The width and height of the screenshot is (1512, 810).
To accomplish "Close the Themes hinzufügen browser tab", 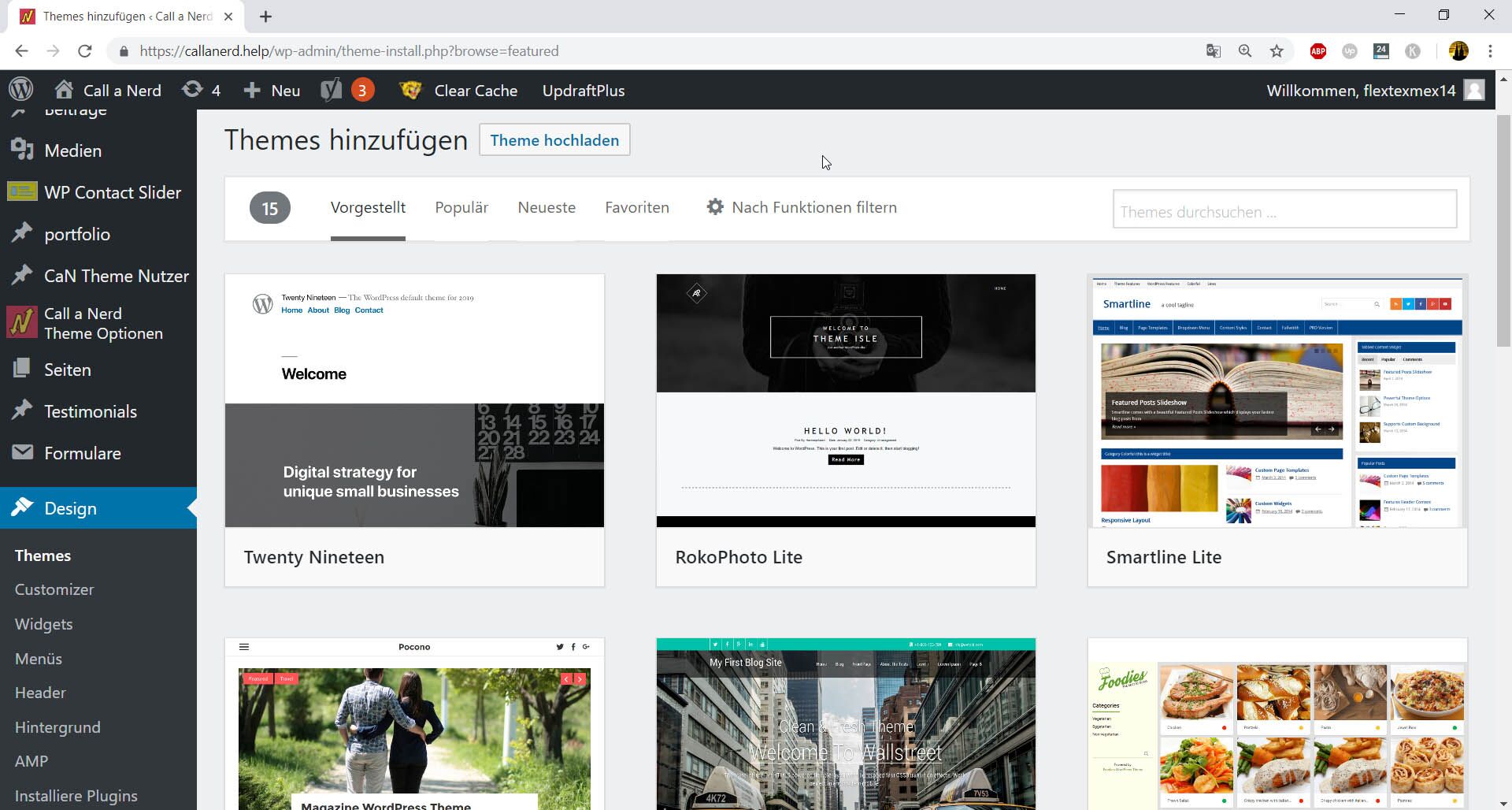I will tap(228, 17).
